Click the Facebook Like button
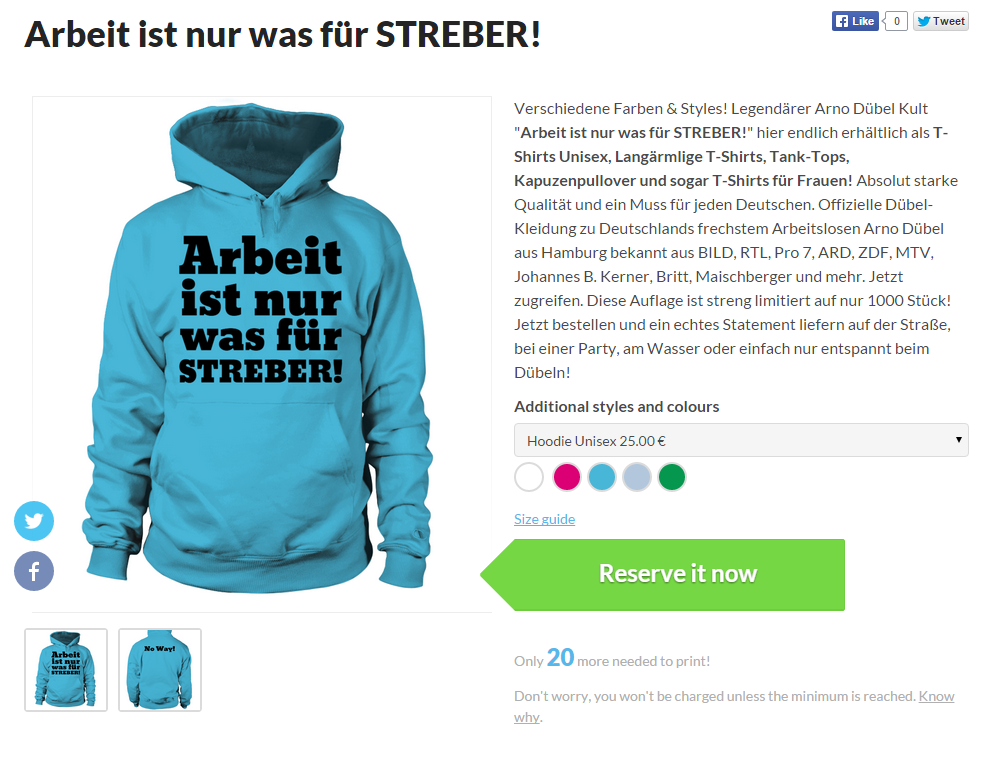 pos(855,21)
